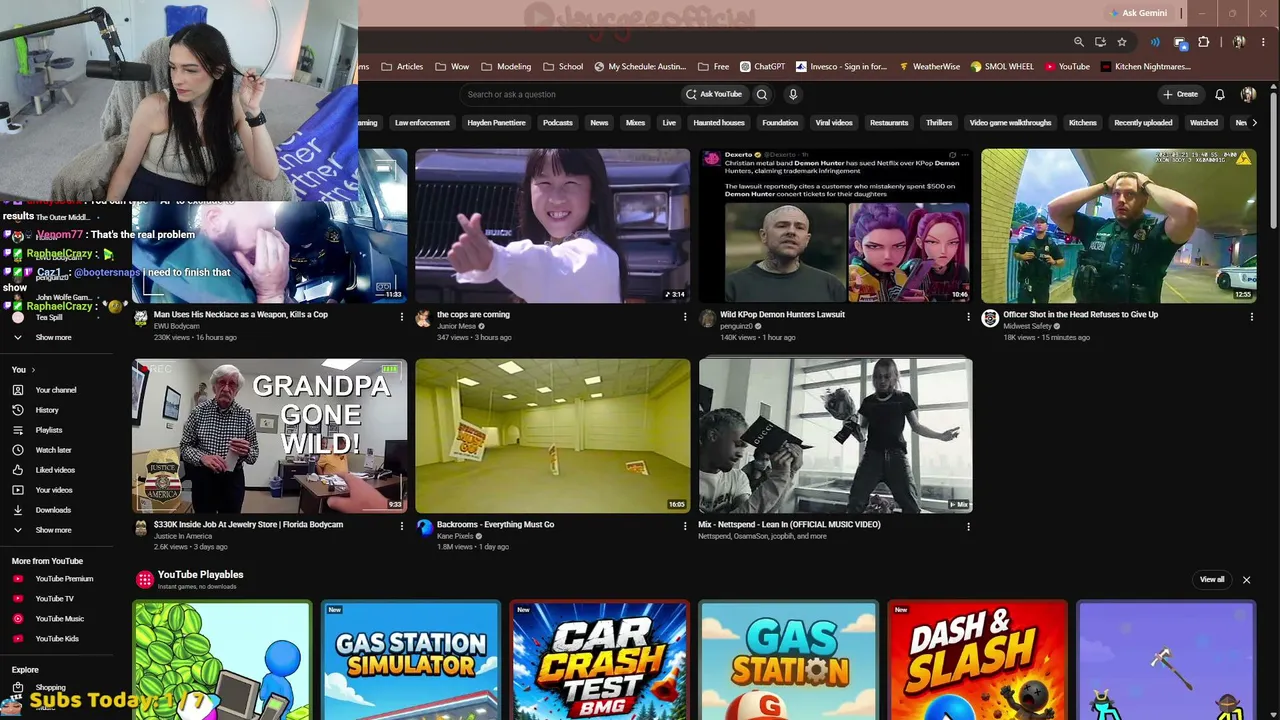Screen dimensions: 1280x720
Task: Start voice search with the microphone icon
Action: point(793,94)
